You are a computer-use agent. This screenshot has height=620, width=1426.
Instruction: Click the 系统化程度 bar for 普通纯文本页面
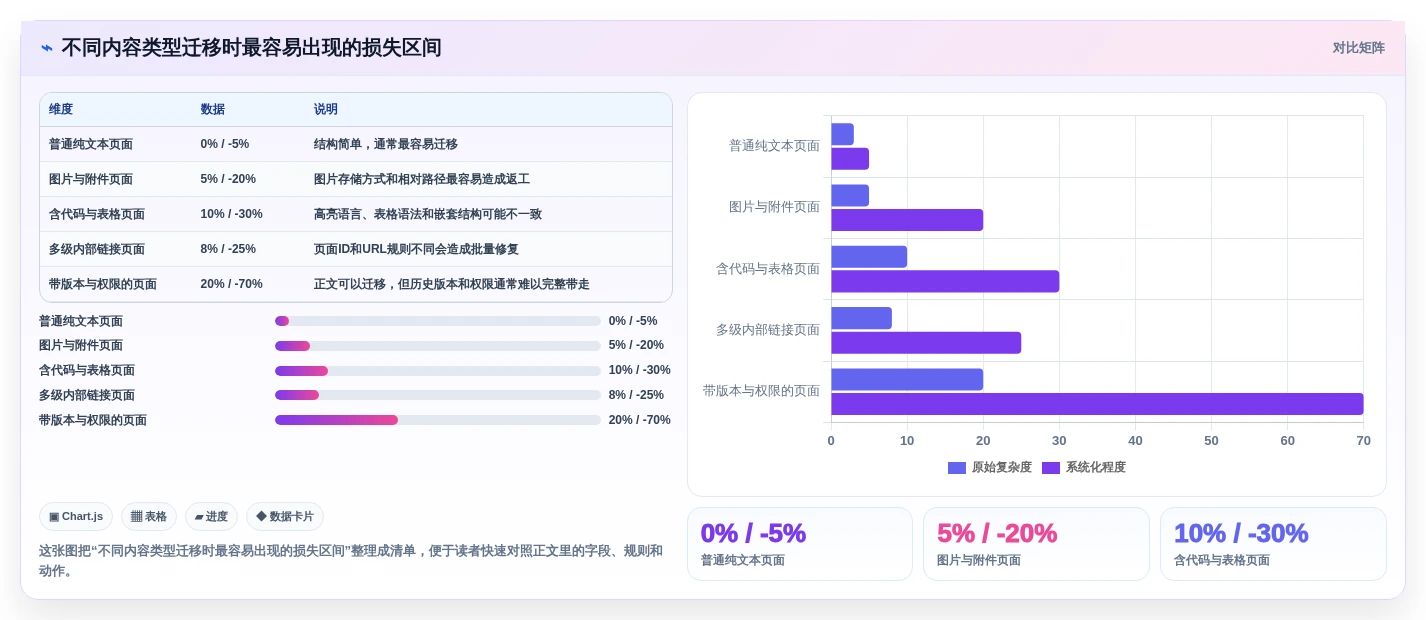pos(850,159)
